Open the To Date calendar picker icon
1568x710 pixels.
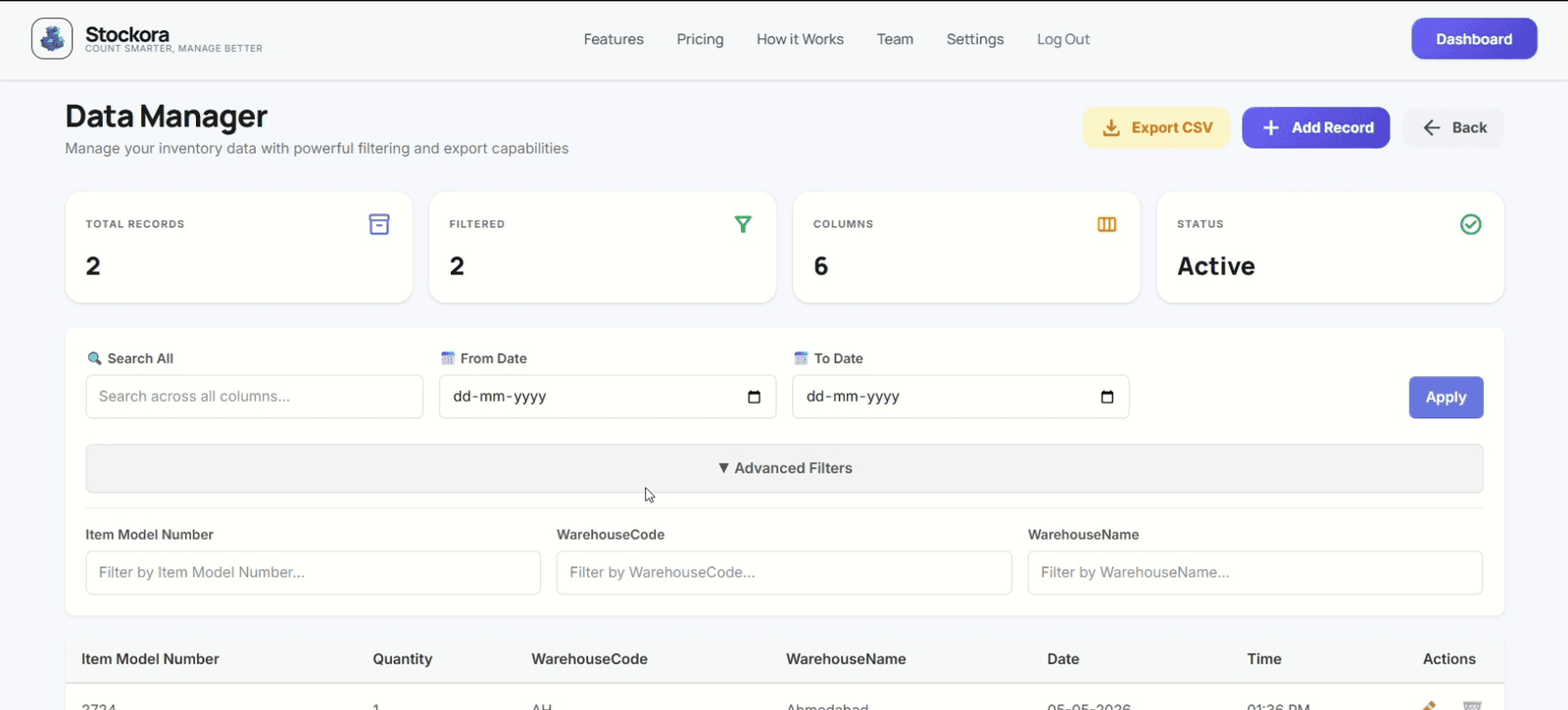1107,397
